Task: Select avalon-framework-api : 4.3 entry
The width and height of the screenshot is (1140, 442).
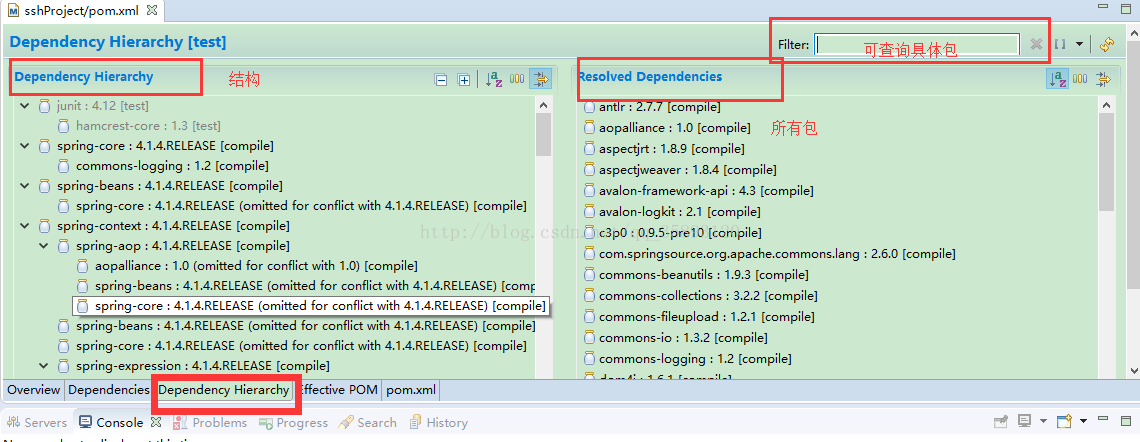Action: click(x=706, y=191)
